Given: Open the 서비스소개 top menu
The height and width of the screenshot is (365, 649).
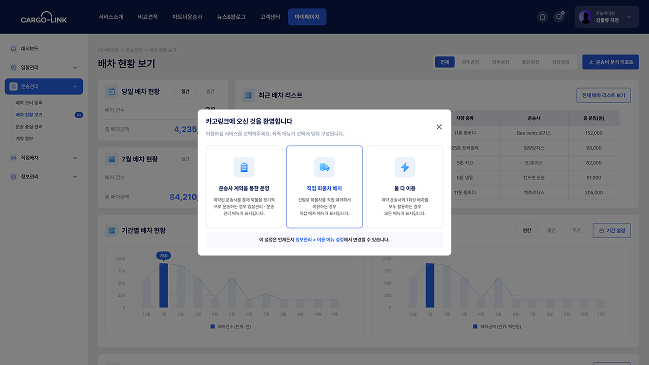Looking at the screenshot, I should click(x=111, y=17).
